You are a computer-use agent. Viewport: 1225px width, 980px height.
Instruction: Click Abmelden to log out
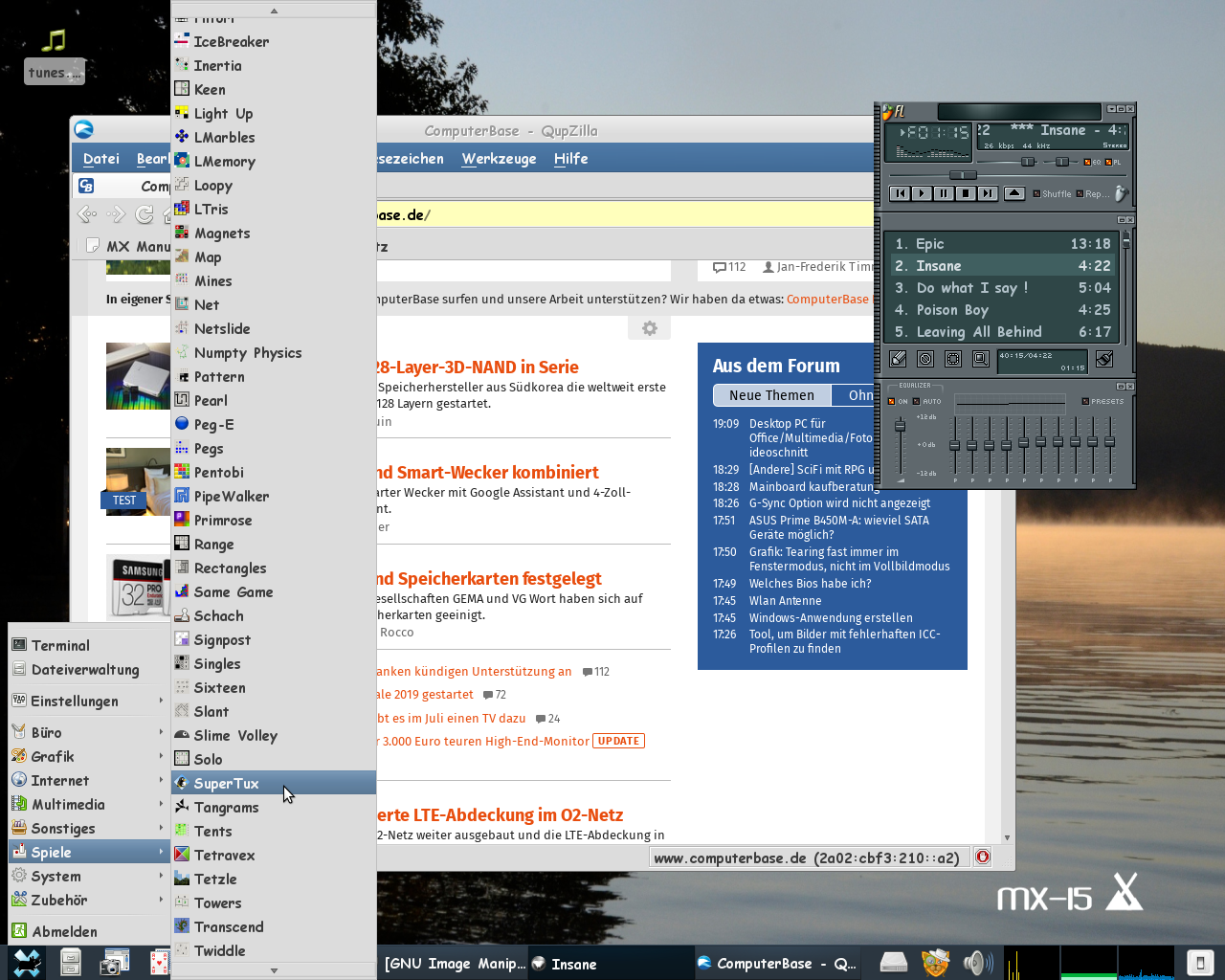[89, 931]
